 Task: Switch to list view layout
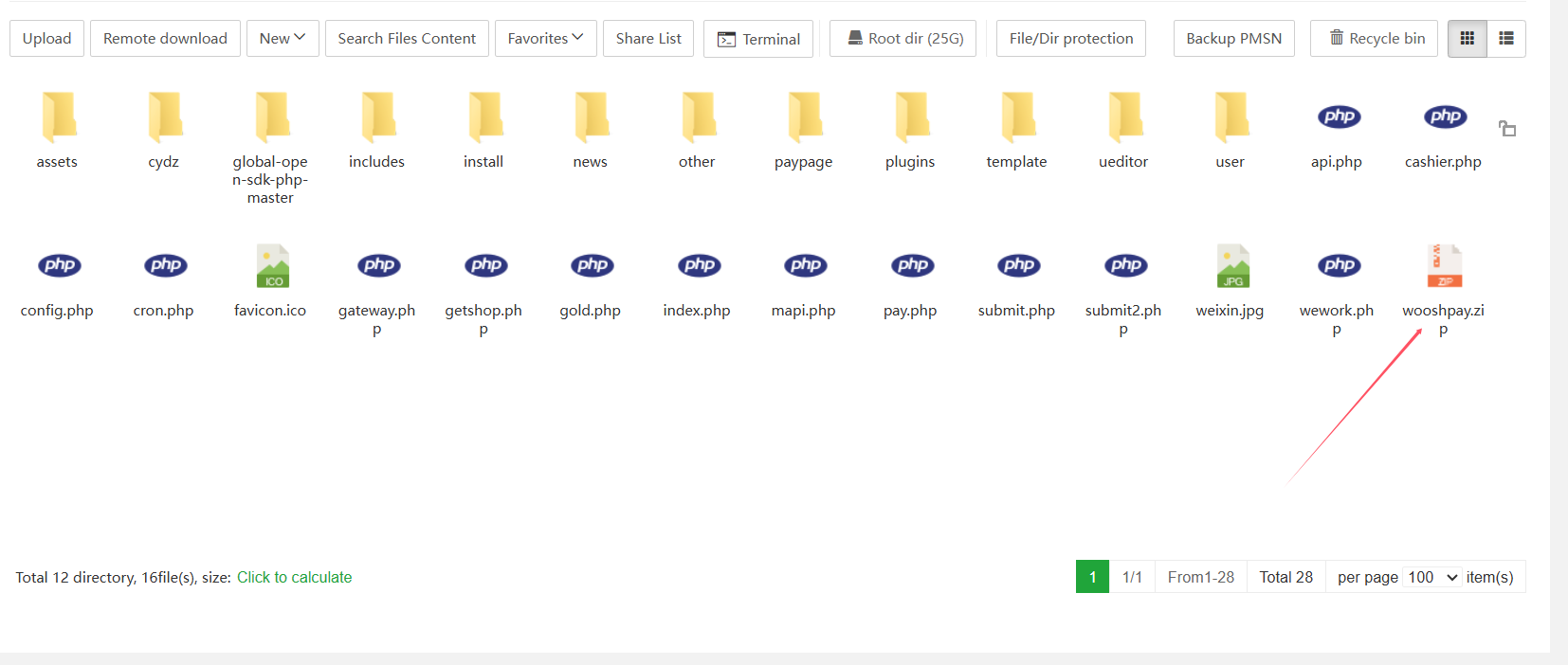(x=1506, y=39)
